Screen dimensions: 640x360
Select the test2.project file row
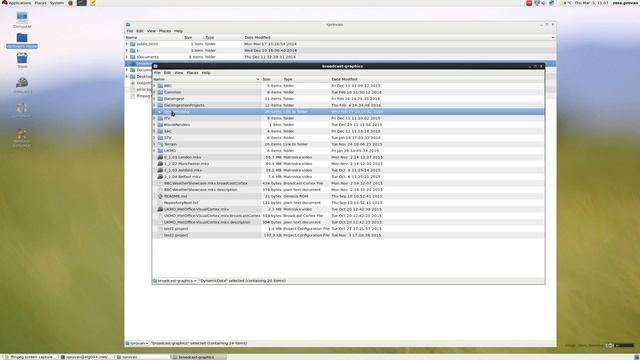[348, 236]
